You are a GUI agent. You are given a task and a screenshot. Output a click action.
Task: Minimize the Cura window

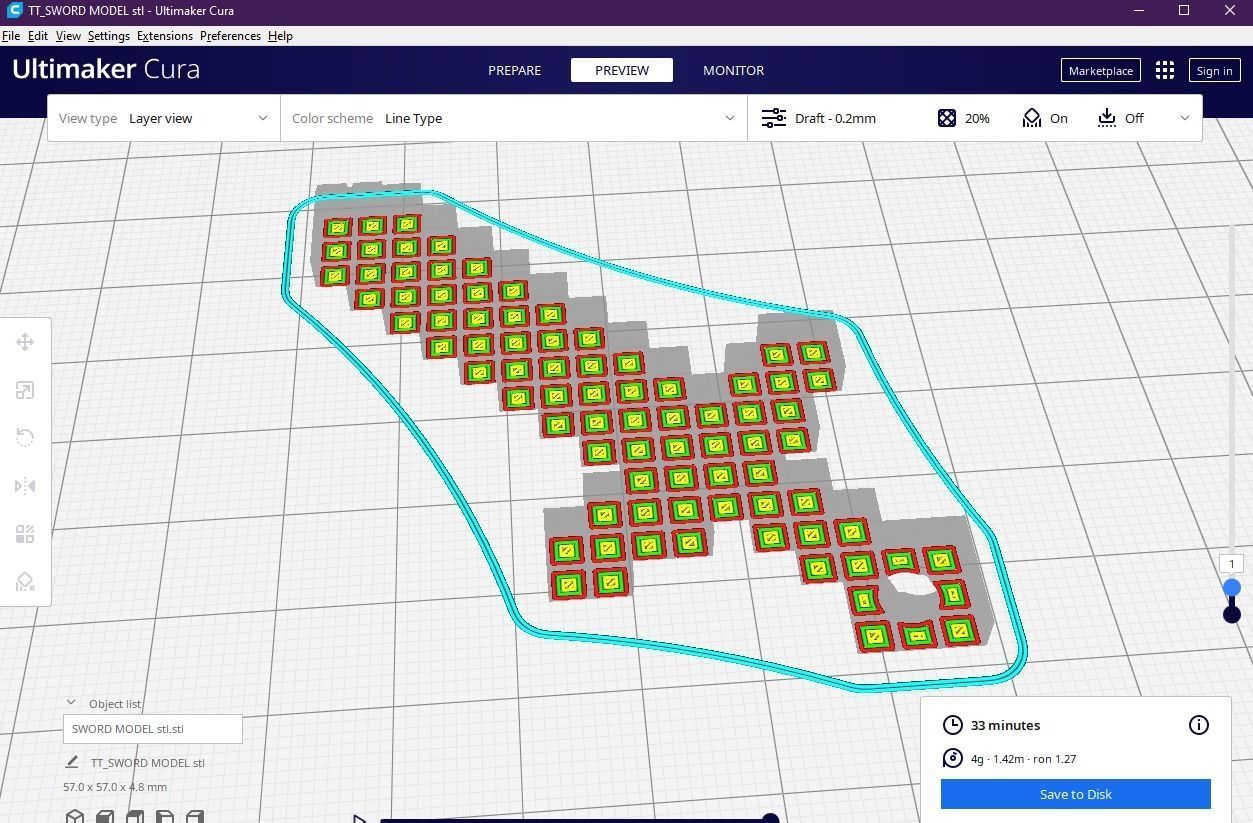tap(1138, 11)
